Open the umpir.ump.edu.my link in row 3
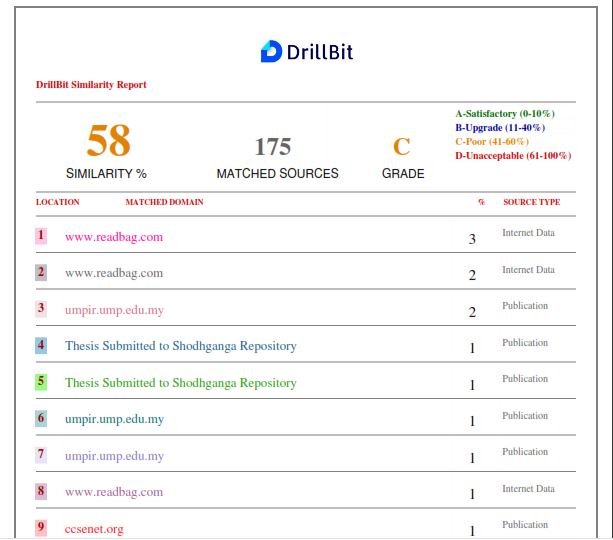 coord(114,310)
